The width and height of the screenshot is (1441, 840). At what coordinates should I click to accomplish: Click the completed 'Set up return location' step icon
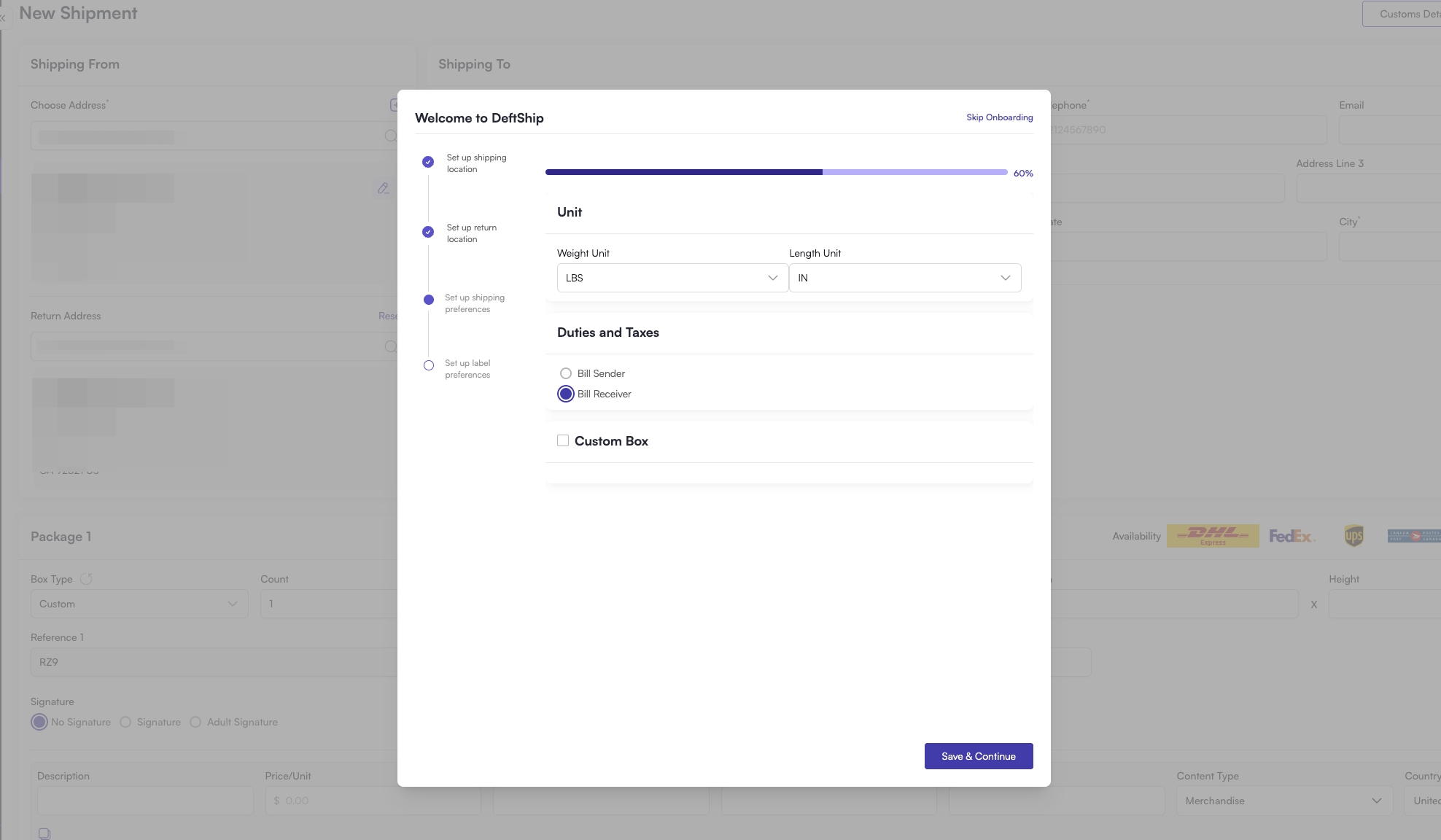click(428, 232)
